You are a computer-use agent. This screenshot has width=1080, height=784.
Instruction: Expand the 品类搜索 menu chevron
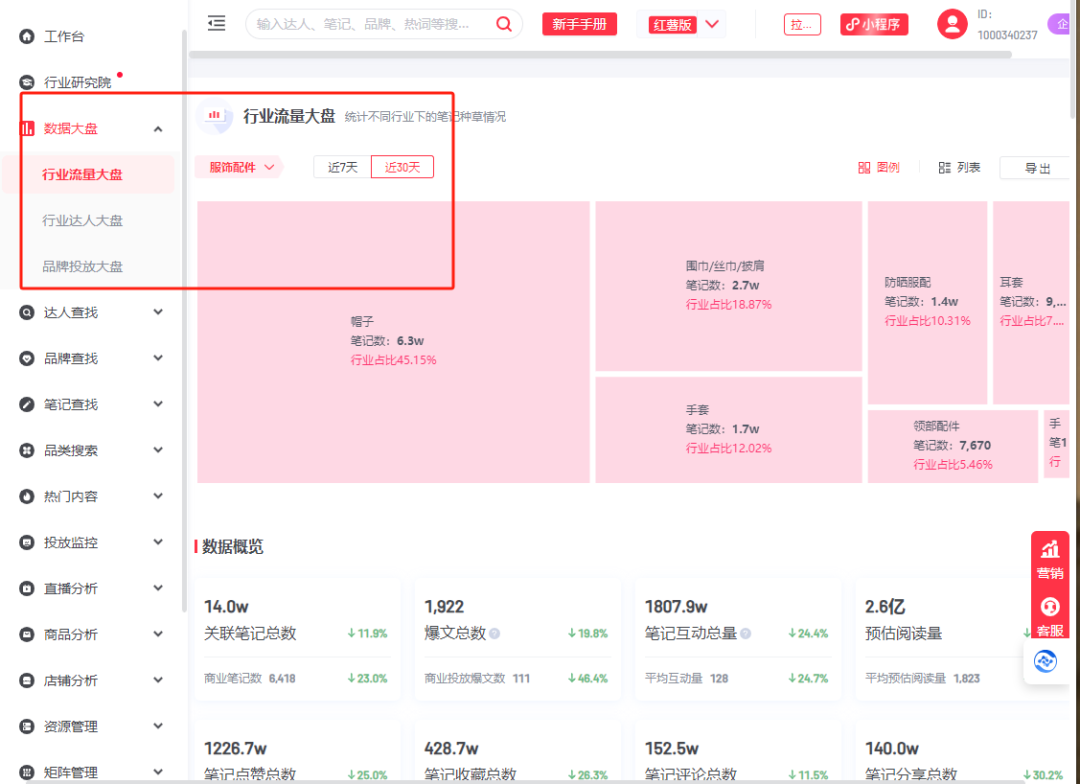(x=158, y=451)
